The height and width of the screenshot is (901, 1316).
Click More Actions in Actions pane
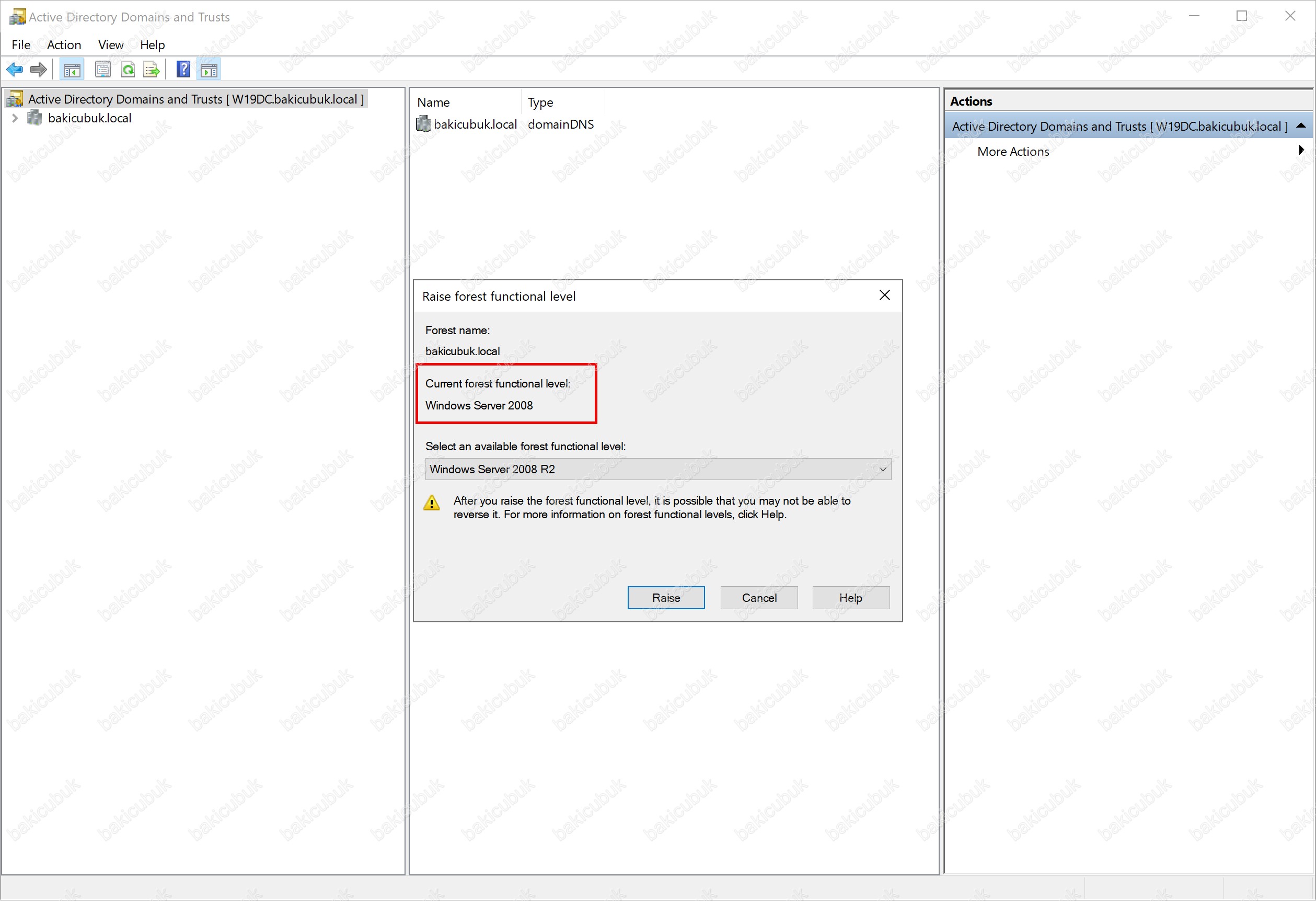tap(1013, 151)
